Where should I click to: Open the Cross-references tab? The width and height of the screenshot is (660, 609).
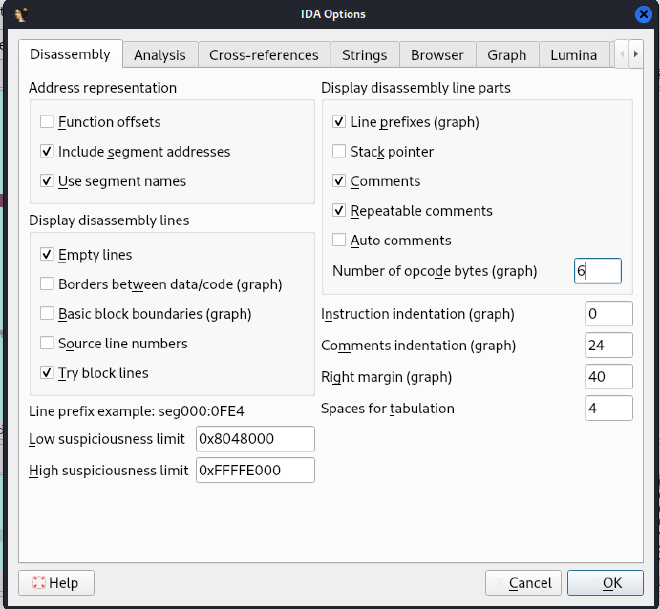coord(264,55)
